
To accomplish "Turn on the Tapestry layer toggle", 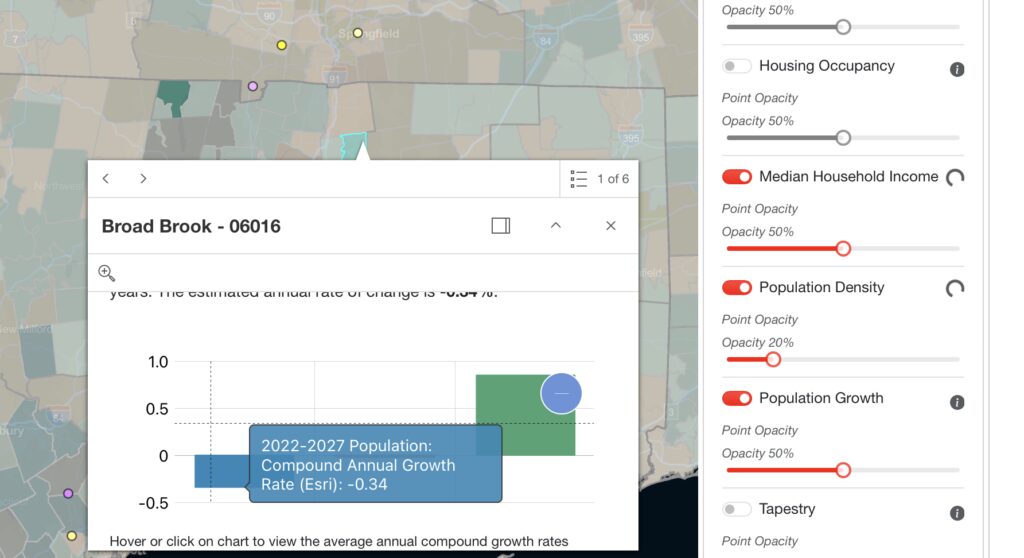I will click(x=737, y=510).
